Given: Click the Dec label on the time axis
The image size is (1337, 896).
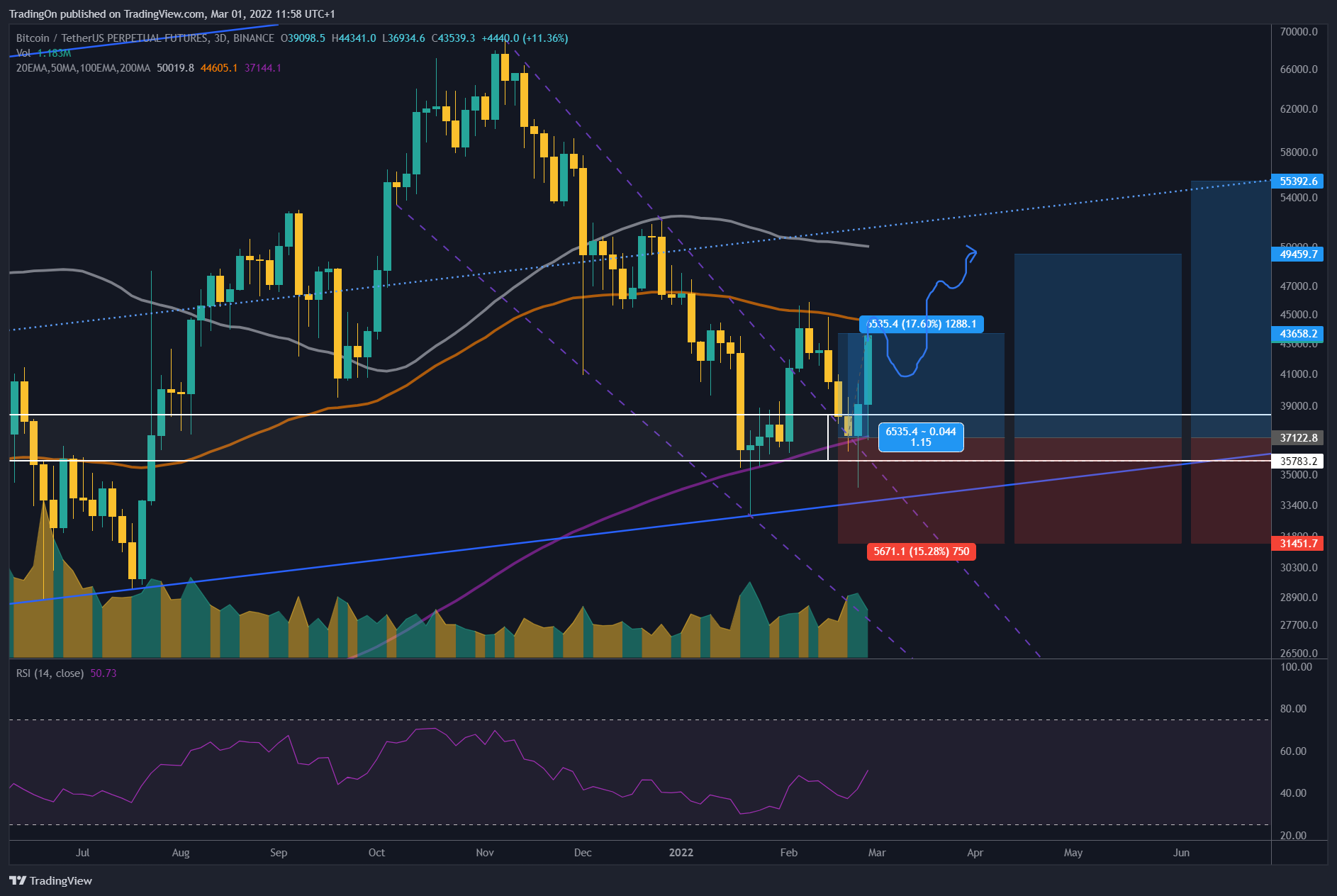Looking at the screenshot, I should point(583,852).
